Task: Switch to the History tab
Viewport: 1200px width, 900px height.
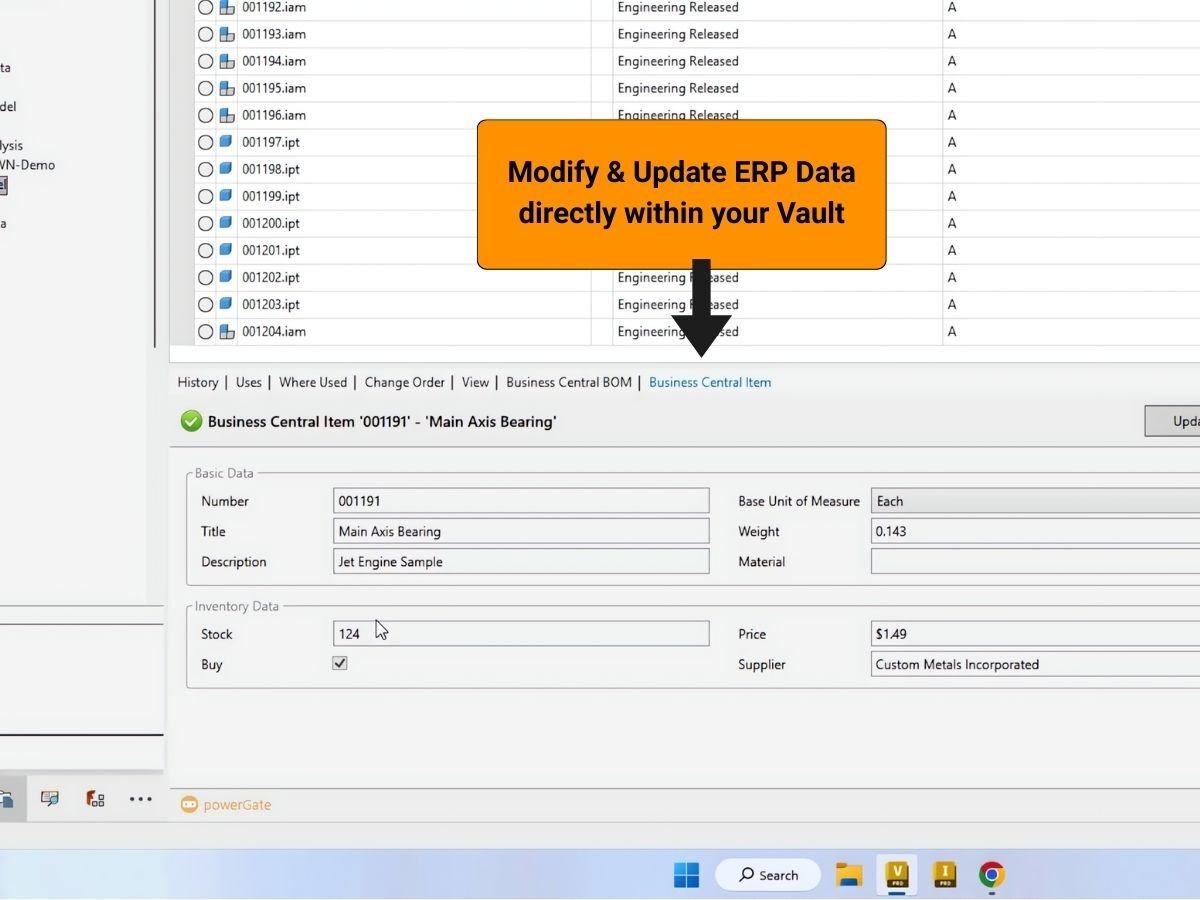Action: click(198, 382)
